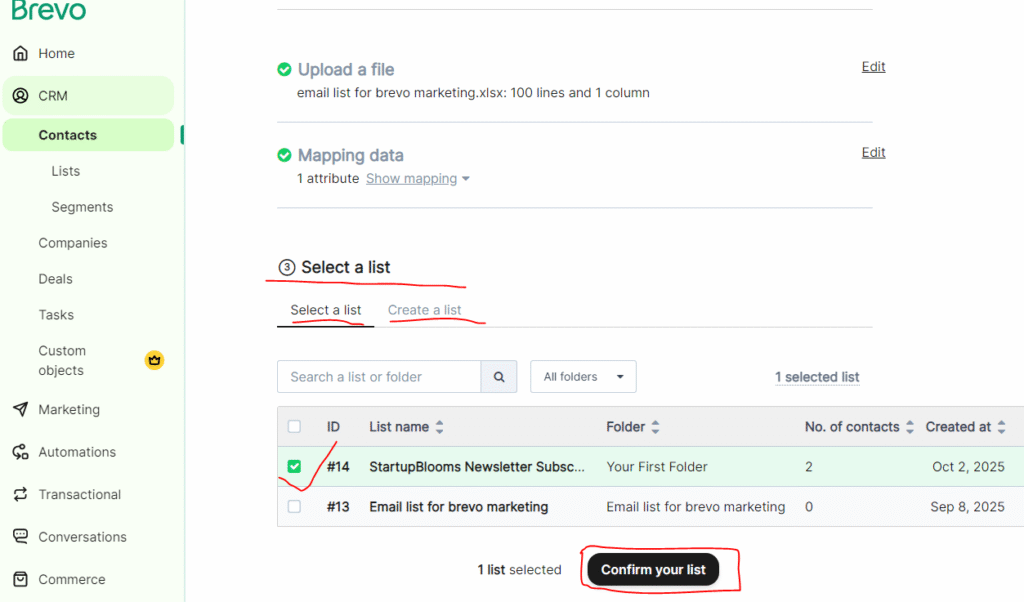Click Edit link for Upload a file
1024x602 pixels.
(x=873, y=67)
